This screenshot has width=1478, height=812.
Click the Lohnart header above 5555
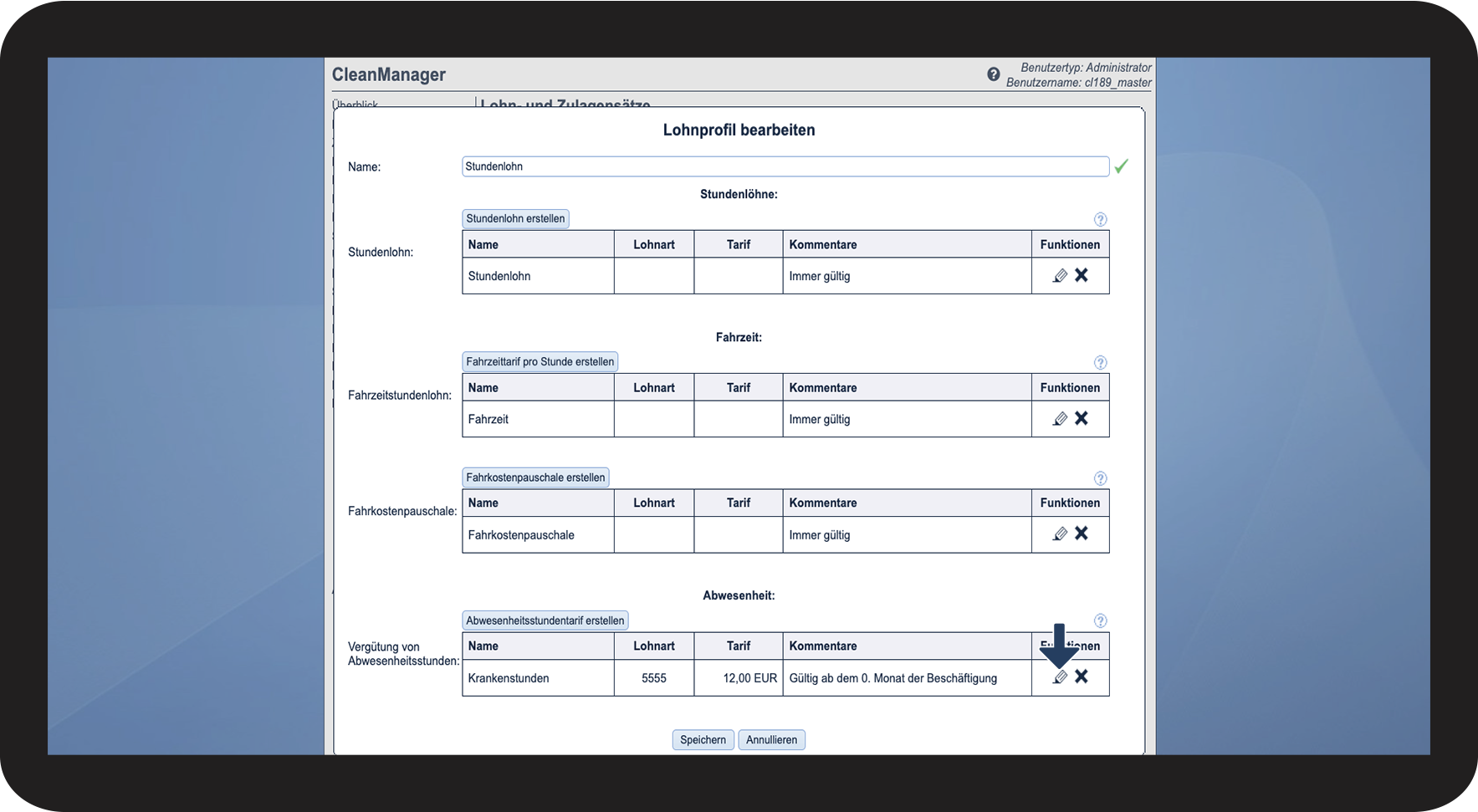(x=654, y=646)
